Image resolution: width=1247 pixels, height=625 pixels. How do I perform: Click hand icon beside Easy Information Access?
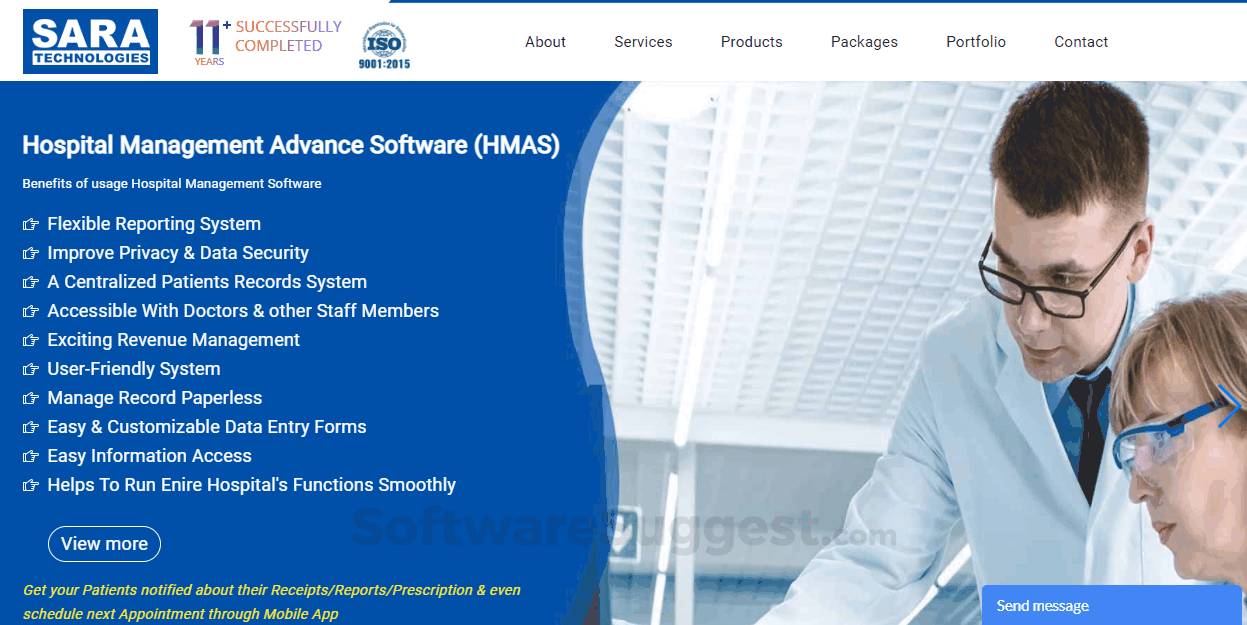coord(31,457)
